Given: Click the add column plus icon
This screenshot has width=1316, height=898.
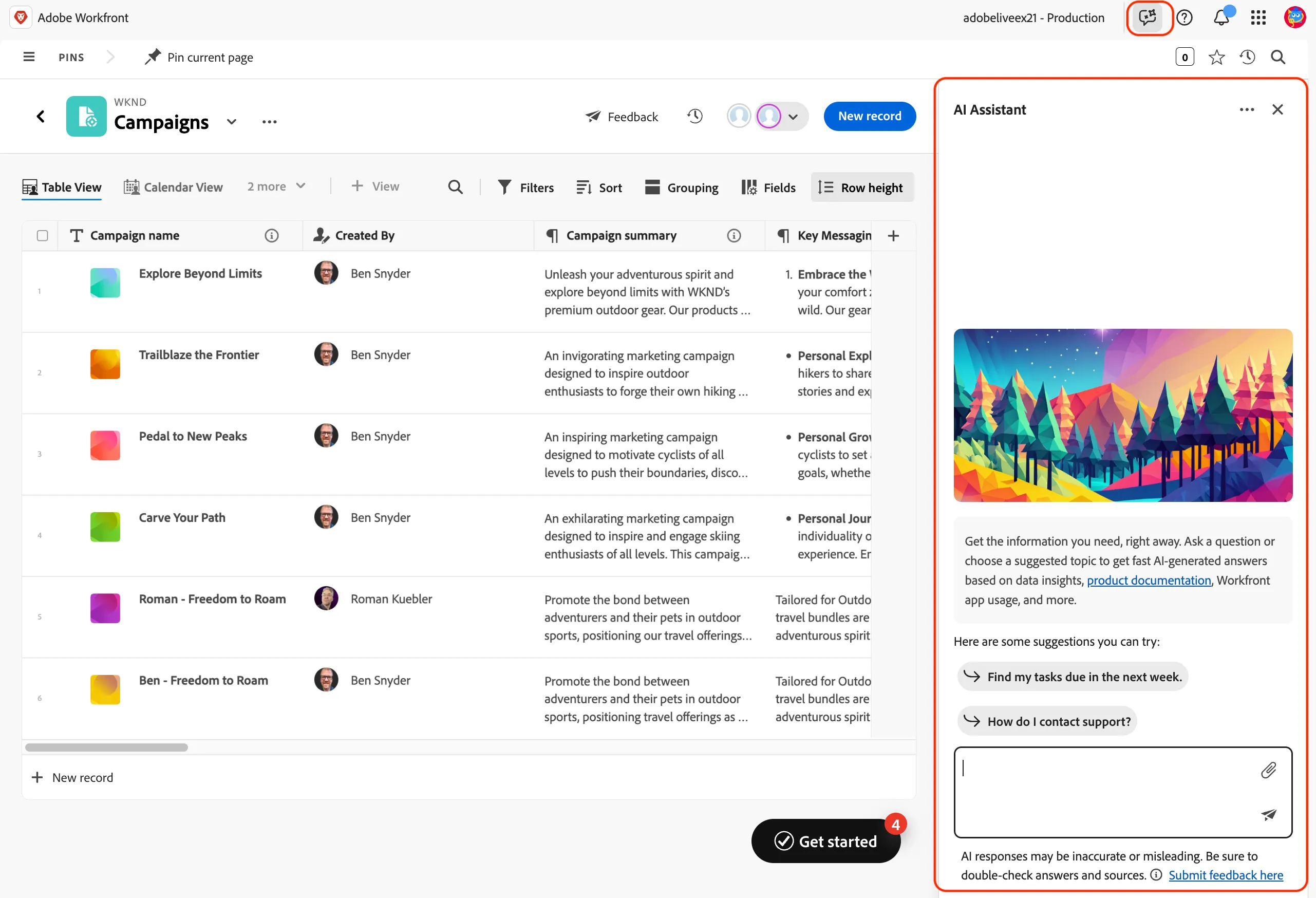Looking at the screenshot, I should 893,235.
